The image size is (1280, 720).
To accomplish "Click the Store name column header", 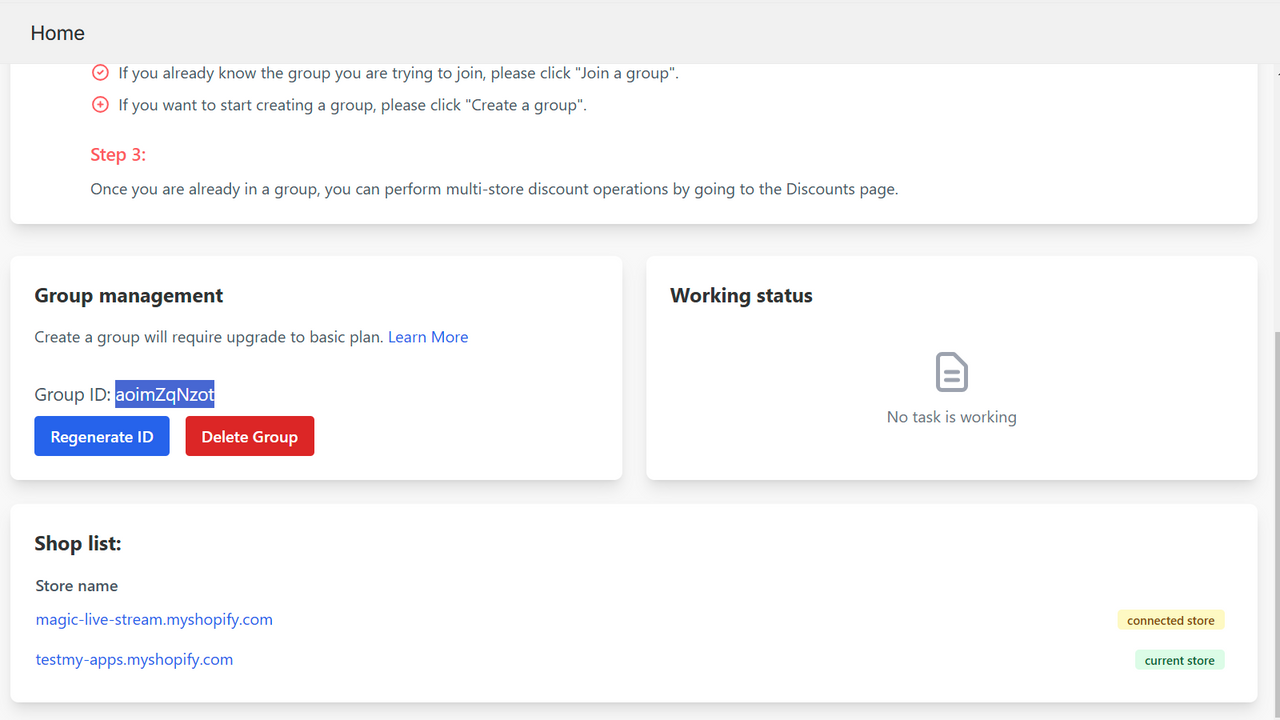I will (77, 586).
